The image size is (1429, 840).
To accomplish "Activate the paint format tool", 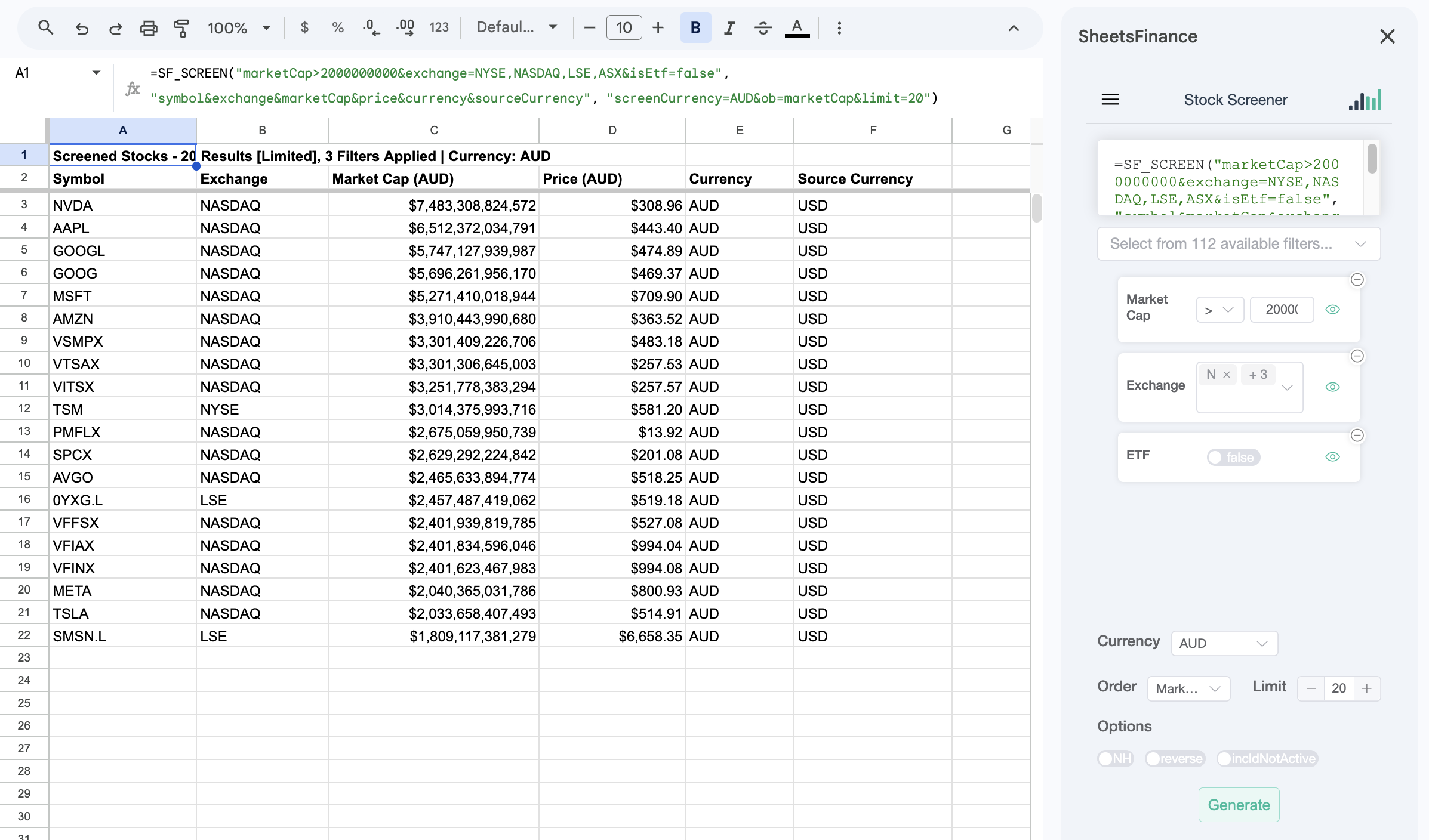I will 181,27.
